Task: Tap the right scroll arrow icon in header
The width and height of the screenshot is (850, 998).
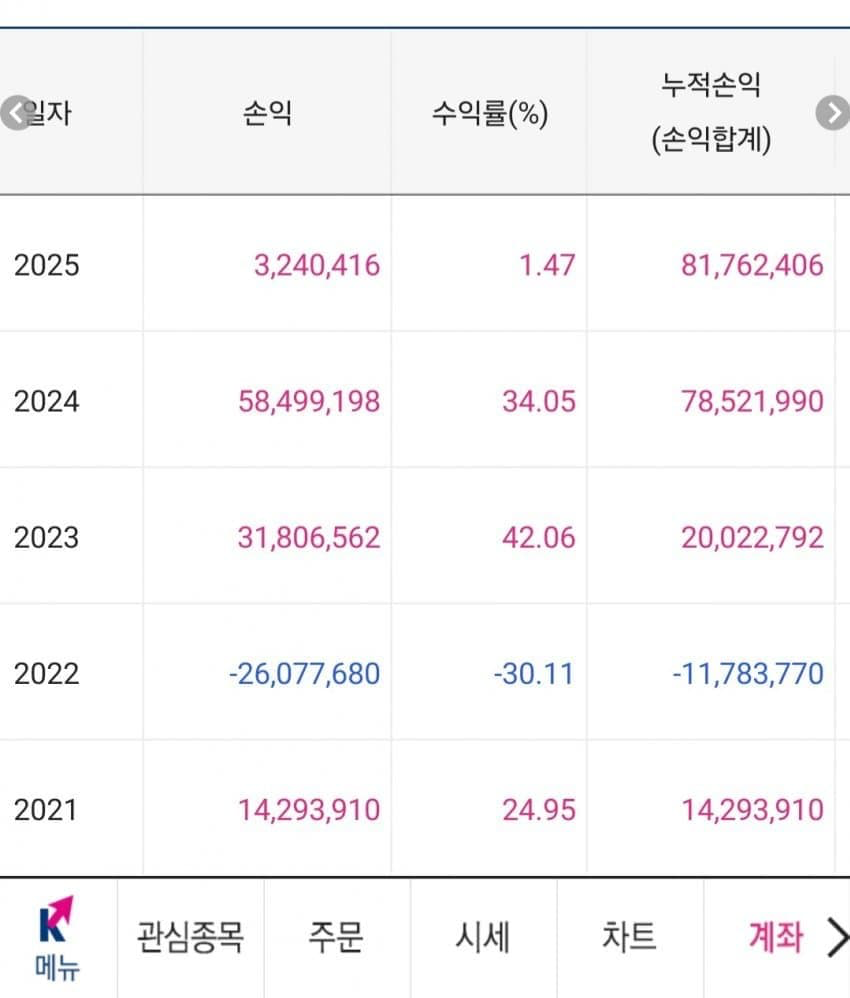Action: pos(833,113)
